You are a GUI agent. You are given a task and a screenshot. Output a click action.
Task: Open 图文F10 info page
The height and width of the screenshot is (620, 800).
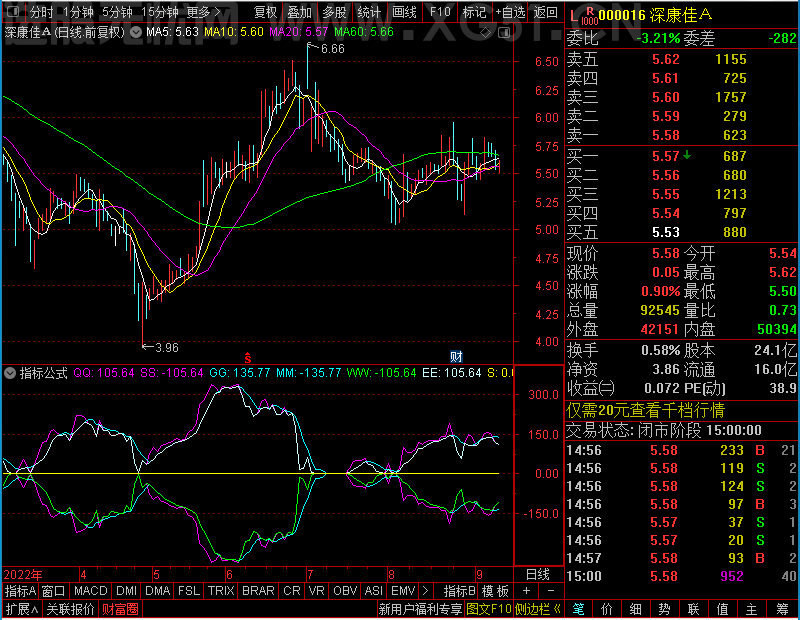coord(489,609)
